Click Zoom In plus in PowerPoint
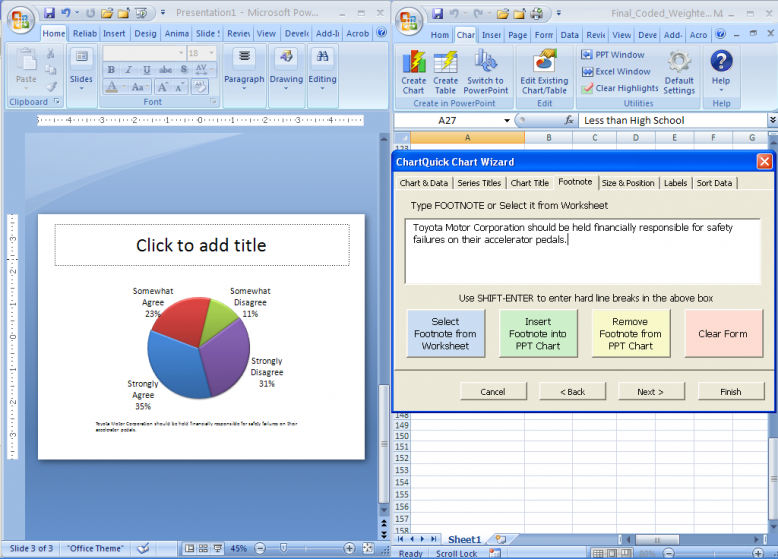 coord(349,548)
